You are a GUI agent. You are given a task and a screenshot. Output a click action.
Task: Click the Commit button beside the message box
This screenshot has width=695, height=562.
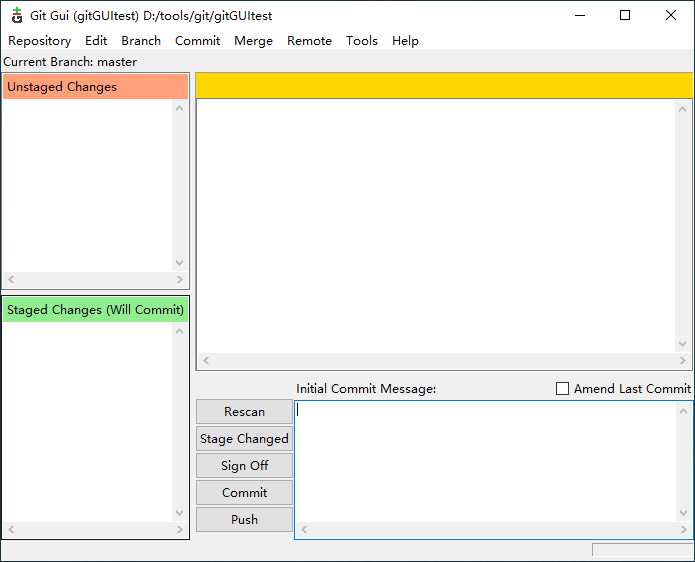tap(244, 493)
